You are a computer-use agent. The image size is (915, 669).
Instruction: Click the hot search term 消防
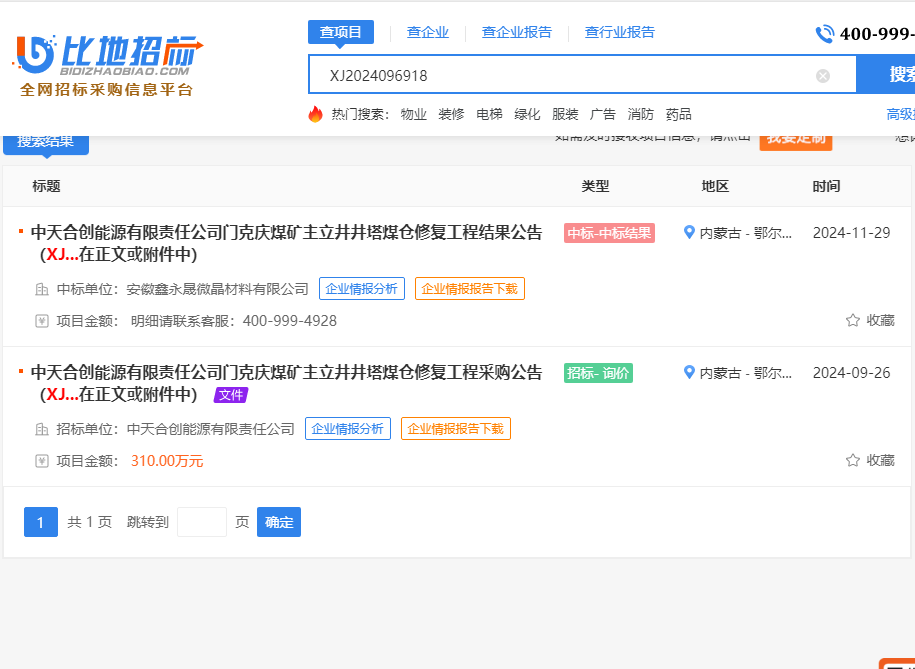click(641, 114)
